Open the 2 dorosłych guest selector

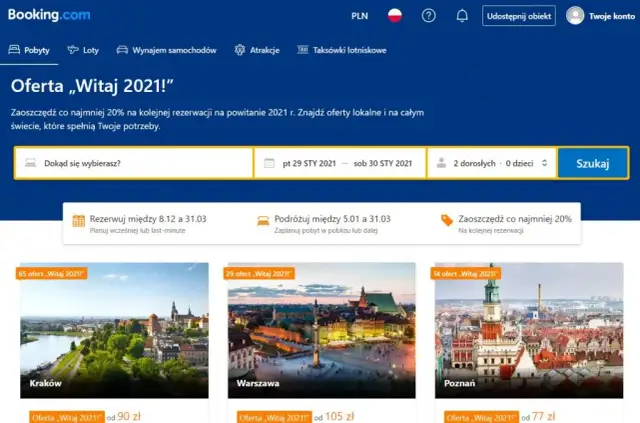pos(492,163)
